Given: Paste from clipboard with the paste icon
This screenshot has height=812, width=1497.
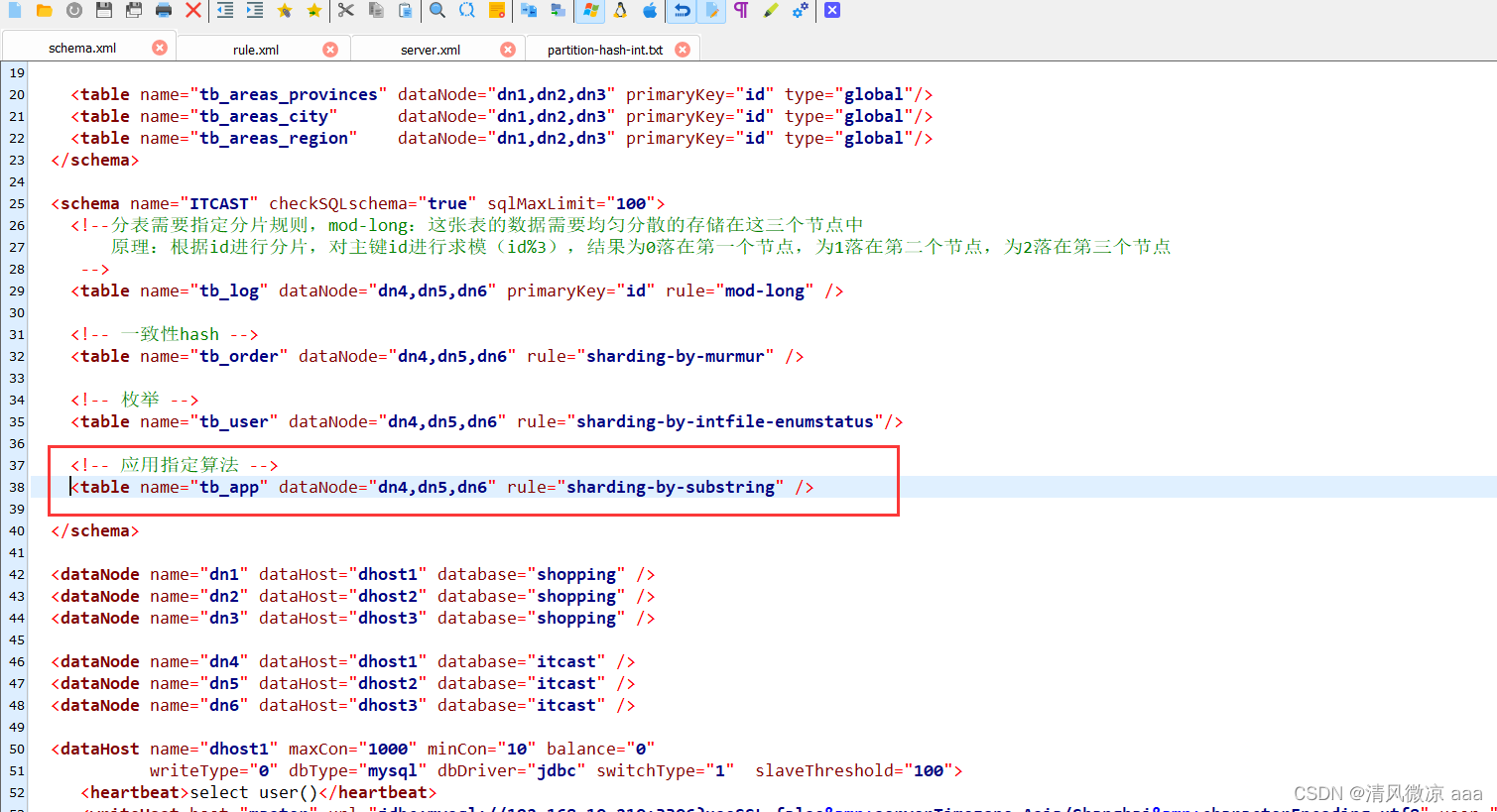Looking at the screenshot, I should coord(405,10).
